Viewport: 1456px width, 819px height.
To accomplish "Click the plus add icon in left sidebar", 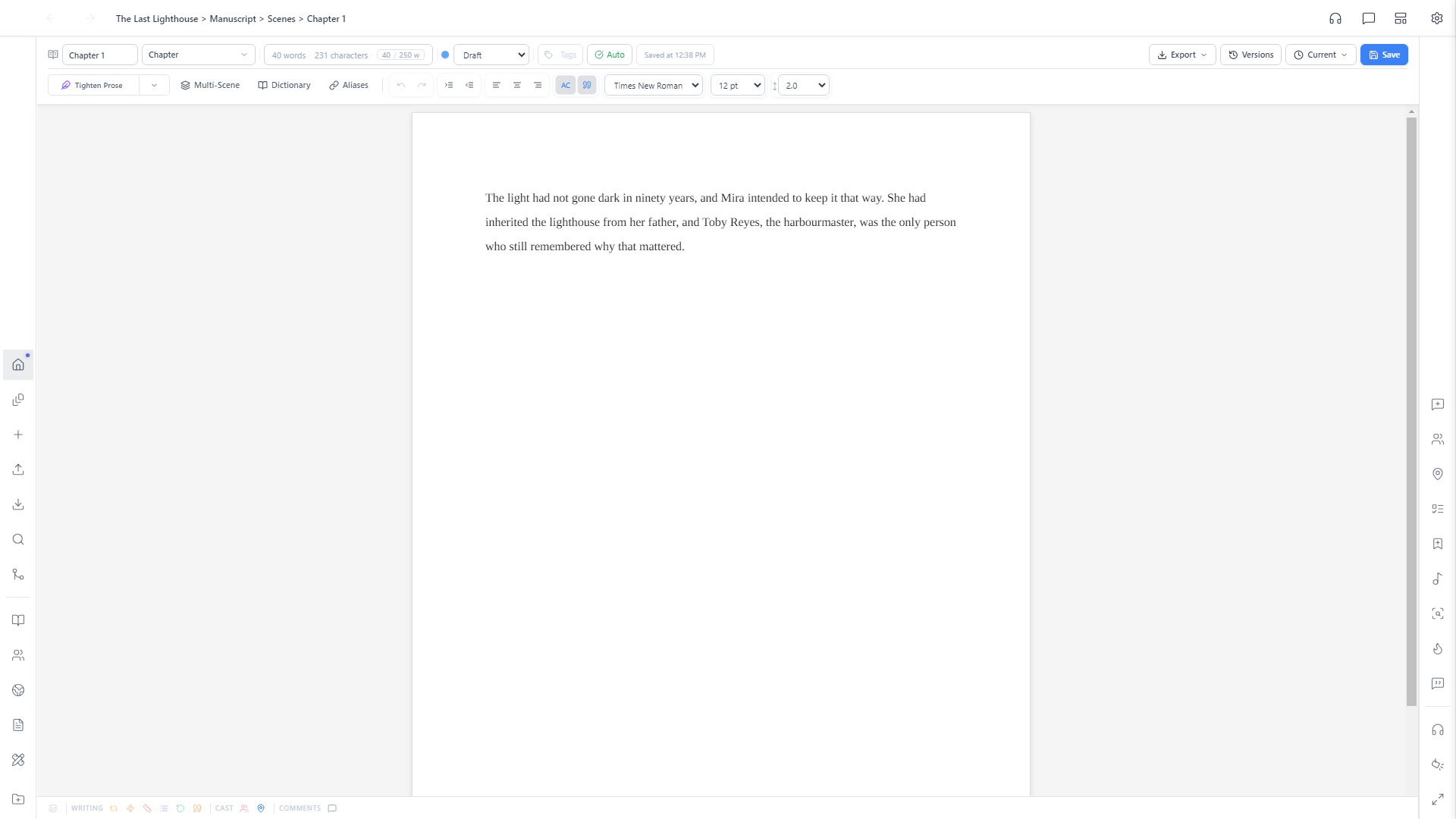I will [18, 435].
